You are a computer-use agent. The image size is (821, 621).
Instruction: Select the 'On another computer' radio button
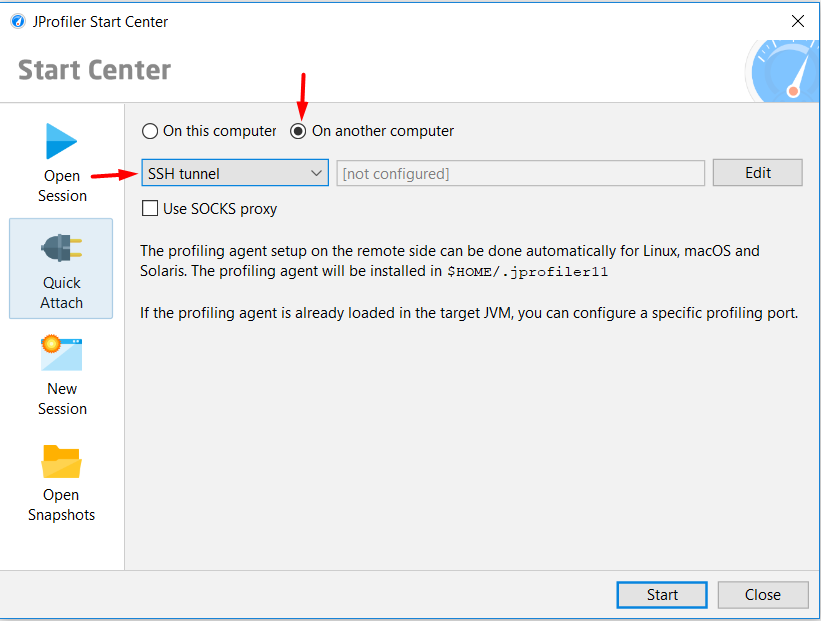(x=298, y=131)
